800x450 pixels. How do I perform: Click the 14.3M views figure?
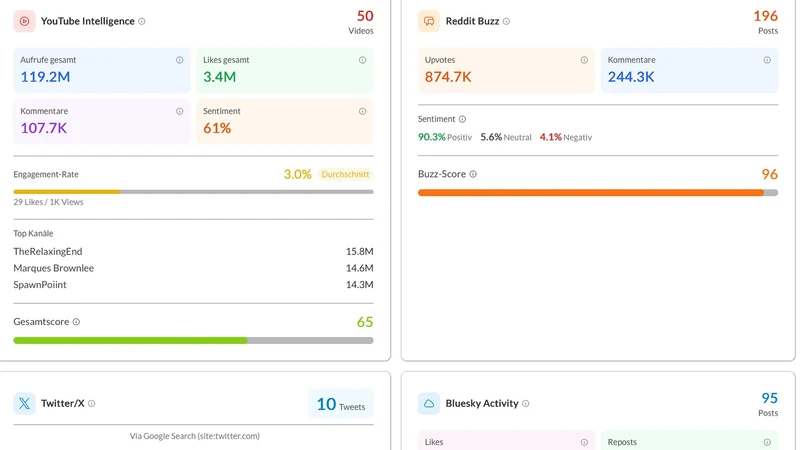[x=360, y=285]
